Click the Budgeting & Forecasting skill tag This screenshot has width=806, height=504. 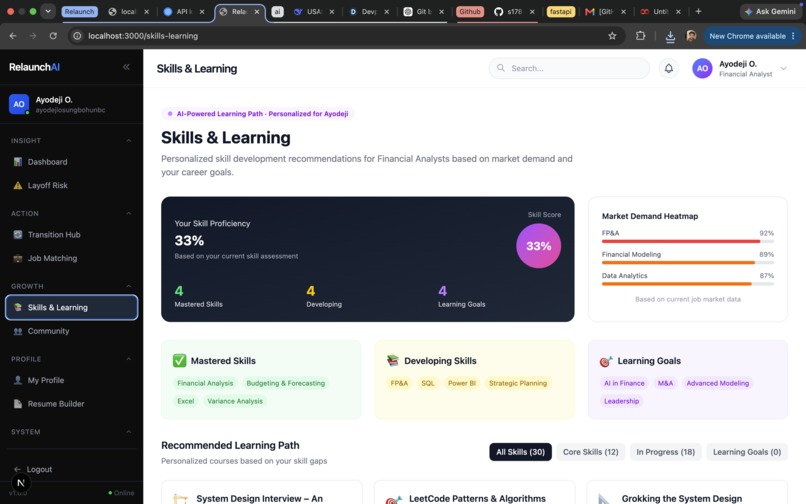[285, 383]
